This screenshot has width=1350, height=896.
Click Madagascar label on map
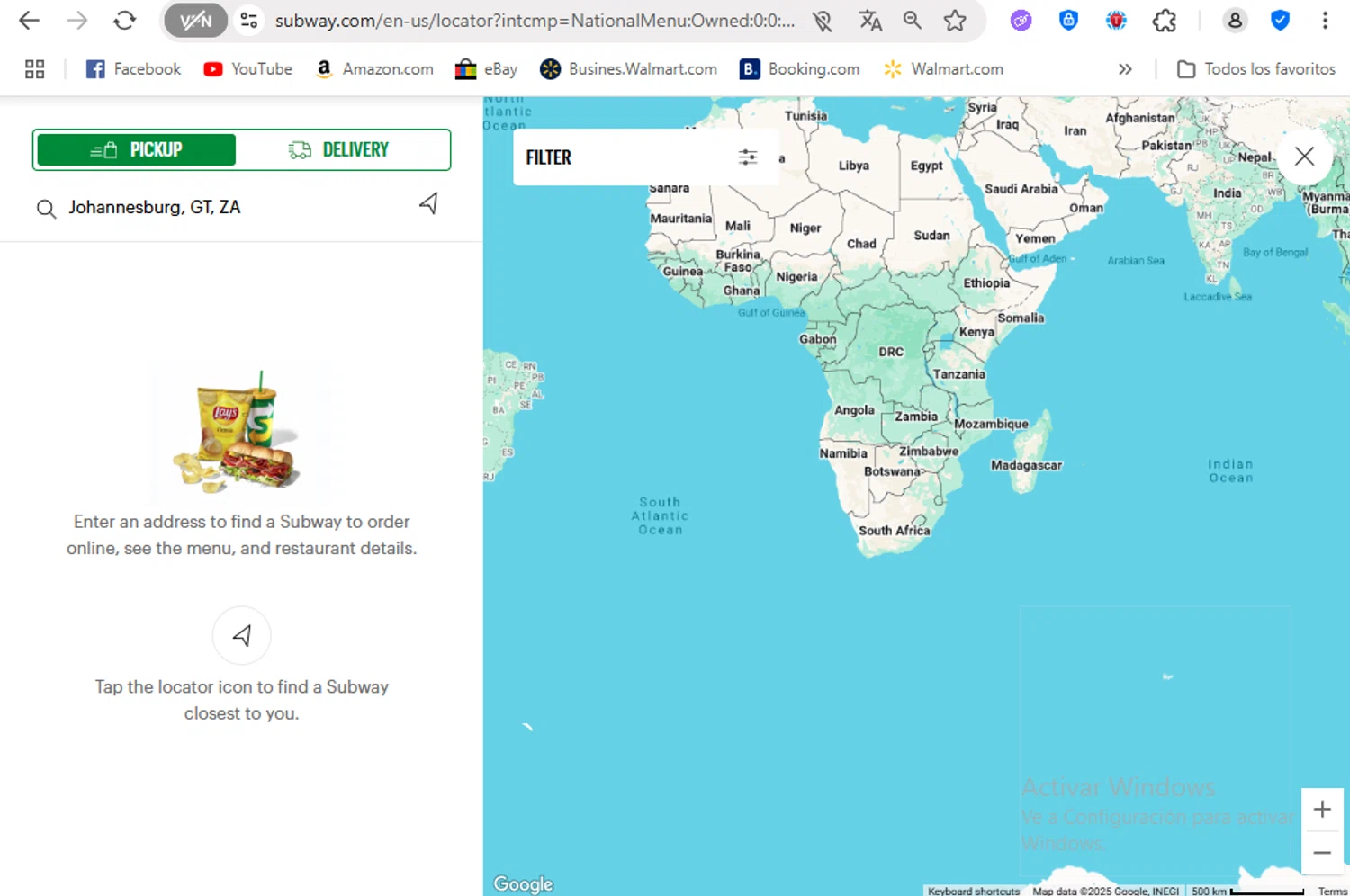pyautogui.click(x=1026, y=465)
